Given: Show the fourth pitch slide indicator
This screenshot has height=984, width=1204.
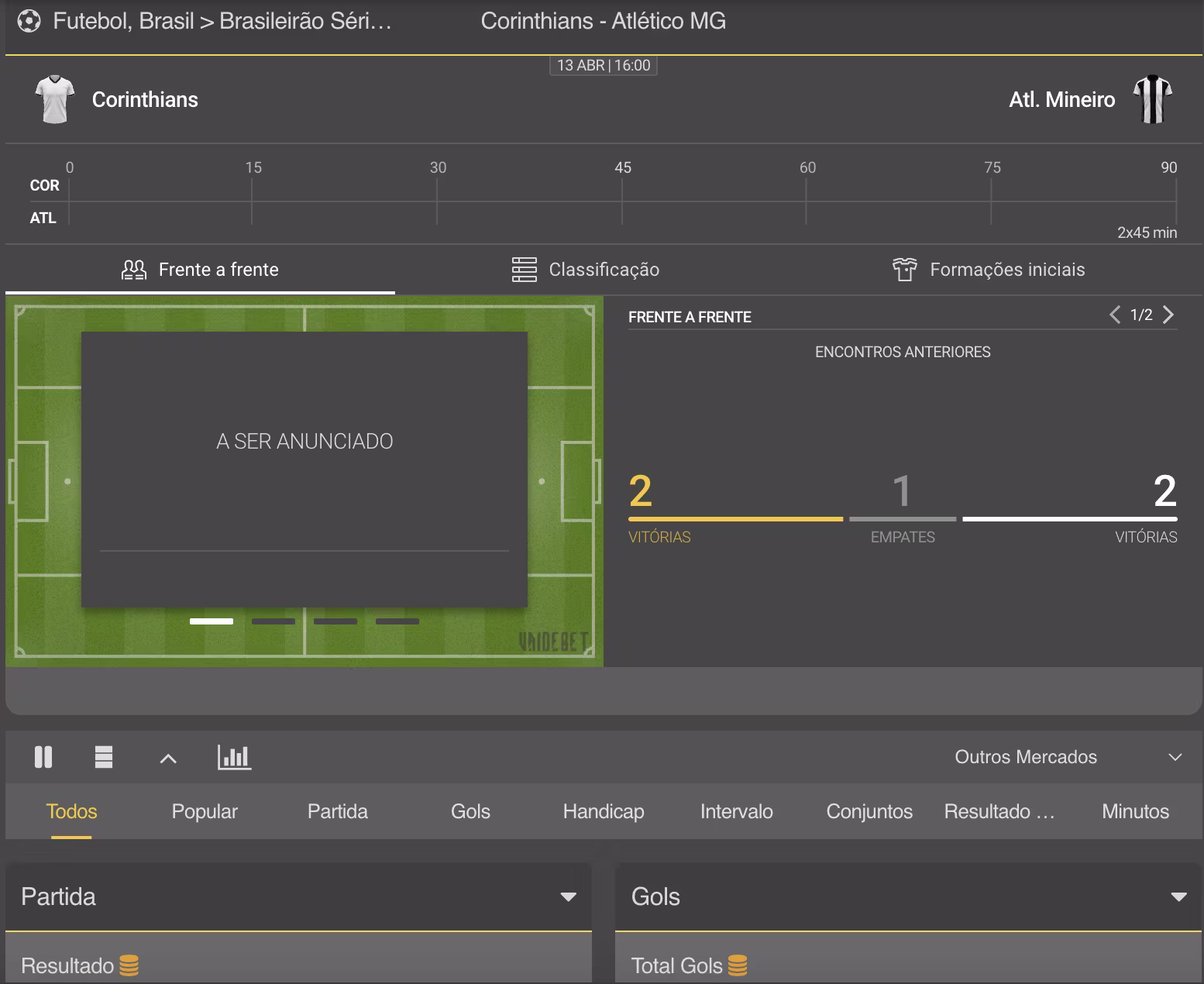Looking at the screenshot, I should click(x=397, y=621).
